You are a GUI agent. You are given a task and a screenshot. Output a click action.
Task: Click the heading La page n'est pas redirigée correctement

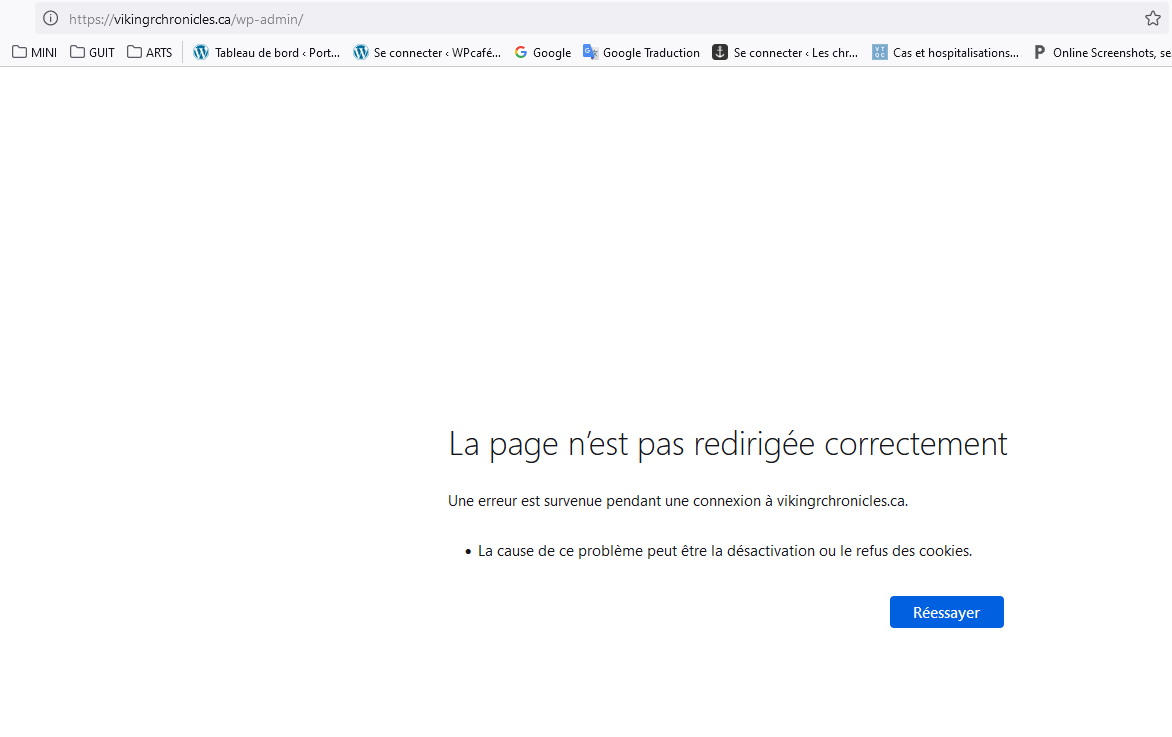tap(727, 444)
